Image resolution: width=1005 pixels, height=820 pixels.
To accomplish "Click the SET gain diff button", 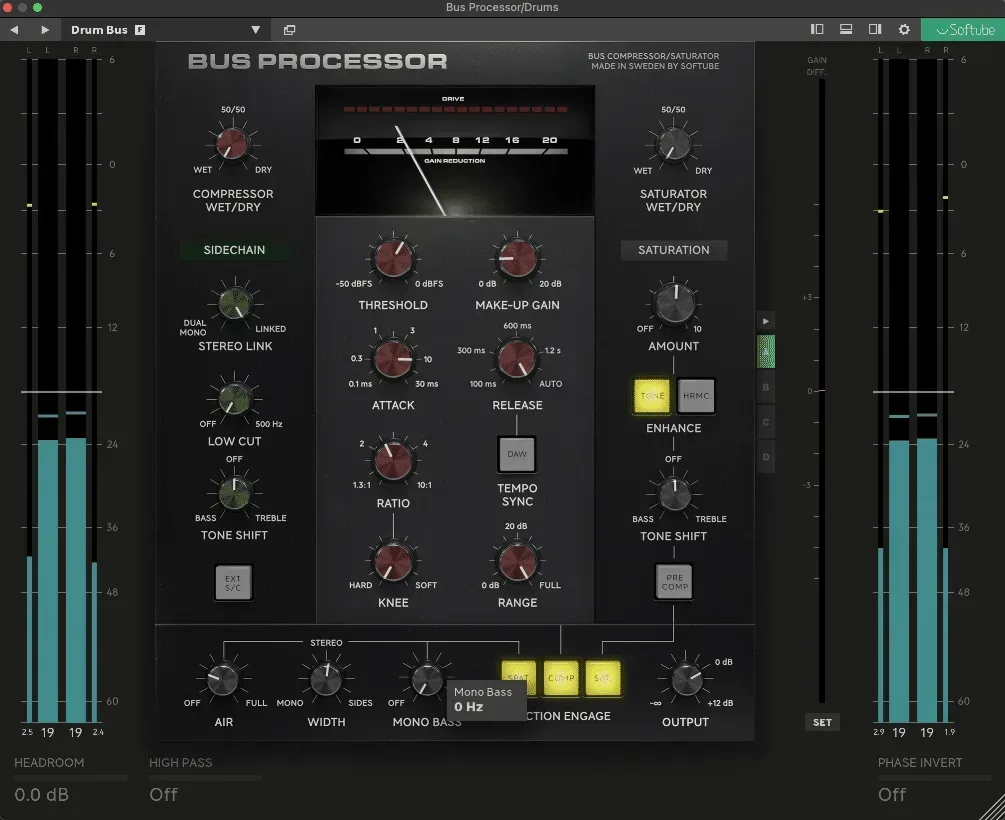I will point(822,723).
